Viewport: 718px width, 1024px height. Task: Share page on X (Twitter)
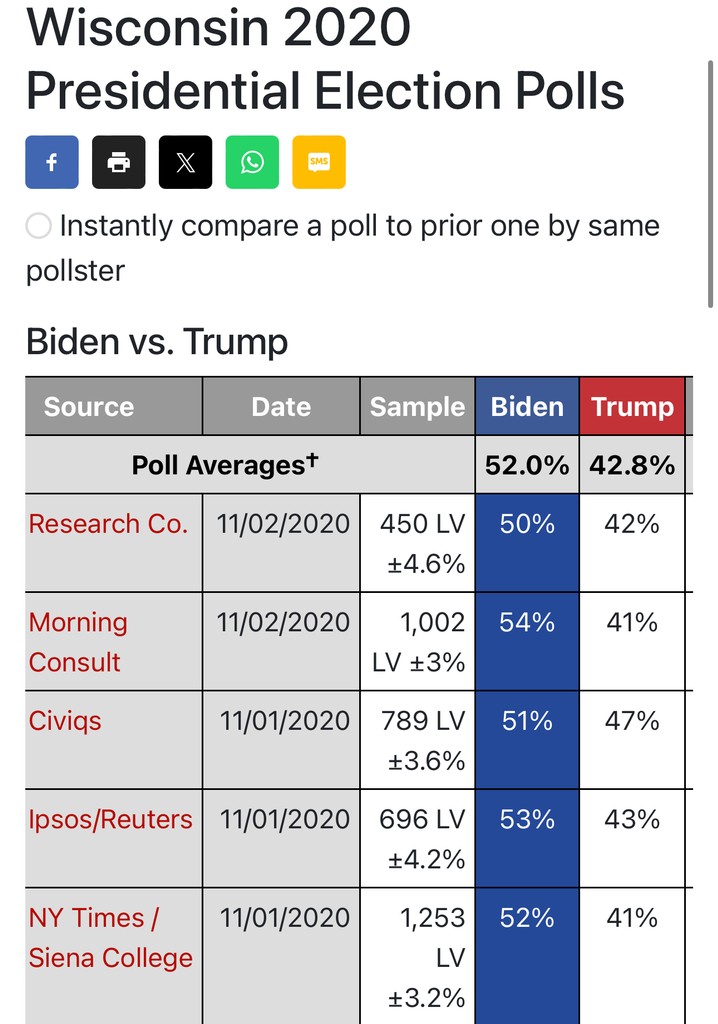coord(186,162)
